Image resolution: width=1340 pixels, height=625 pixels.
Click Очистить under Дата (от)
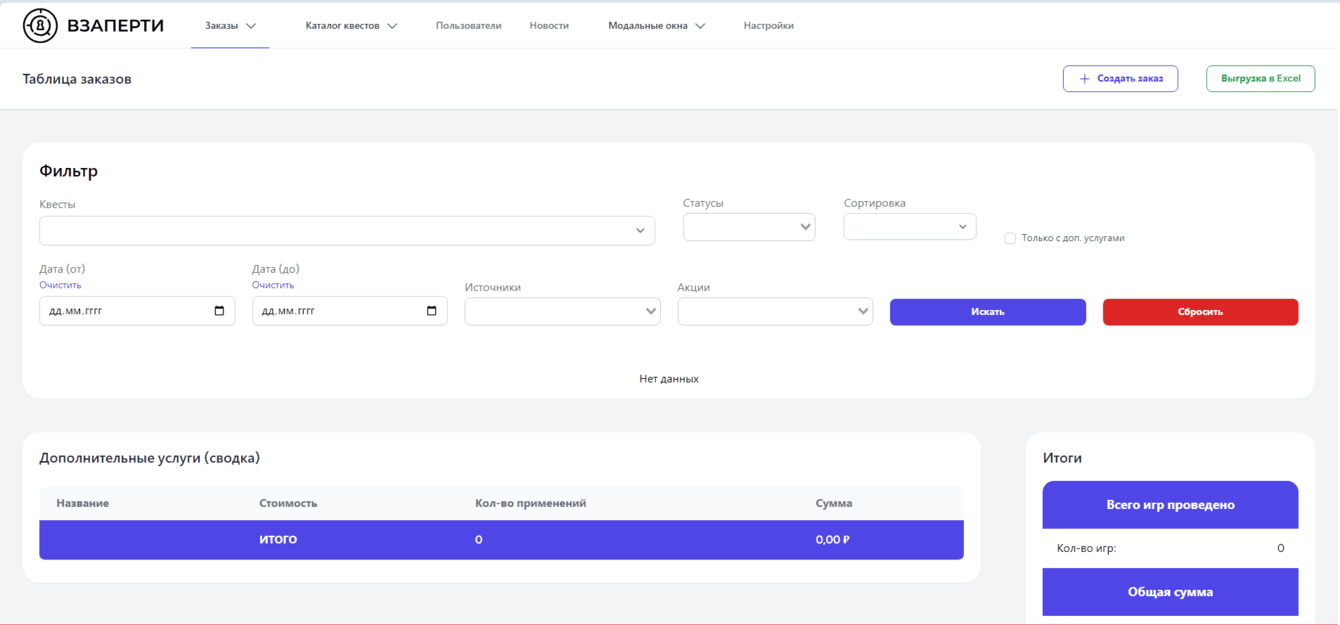pos(60,284)
